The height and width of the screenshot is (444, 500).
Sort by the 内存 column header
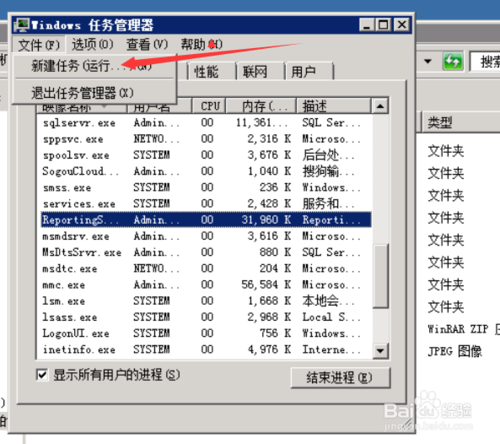(261, 106)
